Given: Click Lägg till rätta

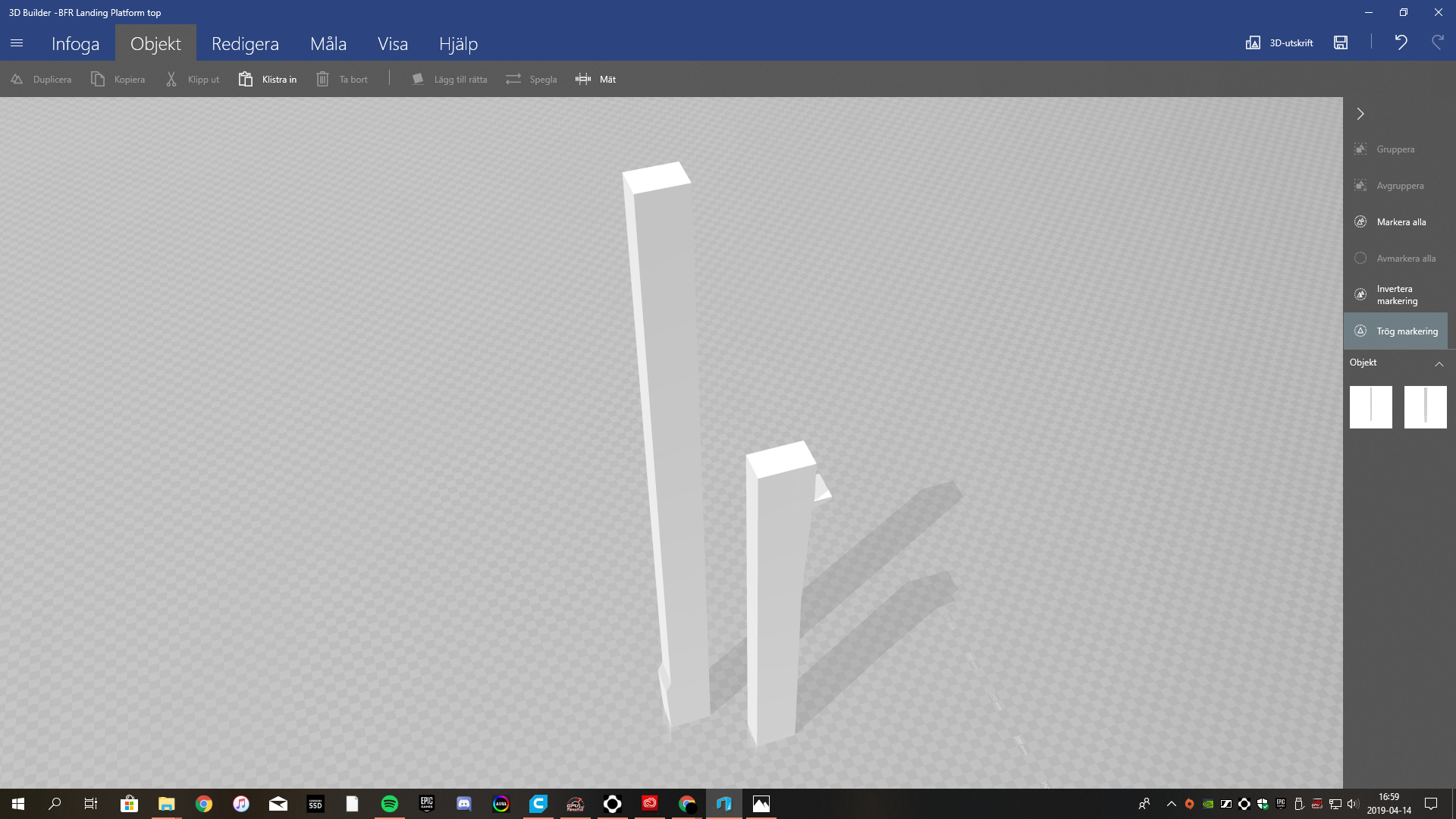Looking at the screenshot, I should pyautogui.click(x=450, y=79).
